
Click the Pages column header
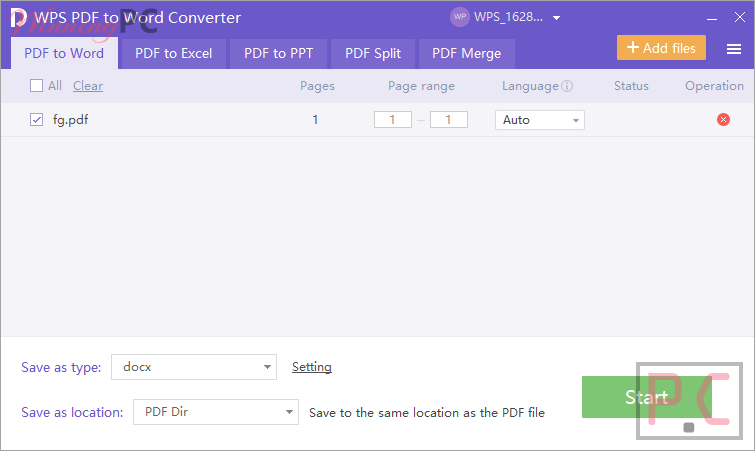(317, 86)
